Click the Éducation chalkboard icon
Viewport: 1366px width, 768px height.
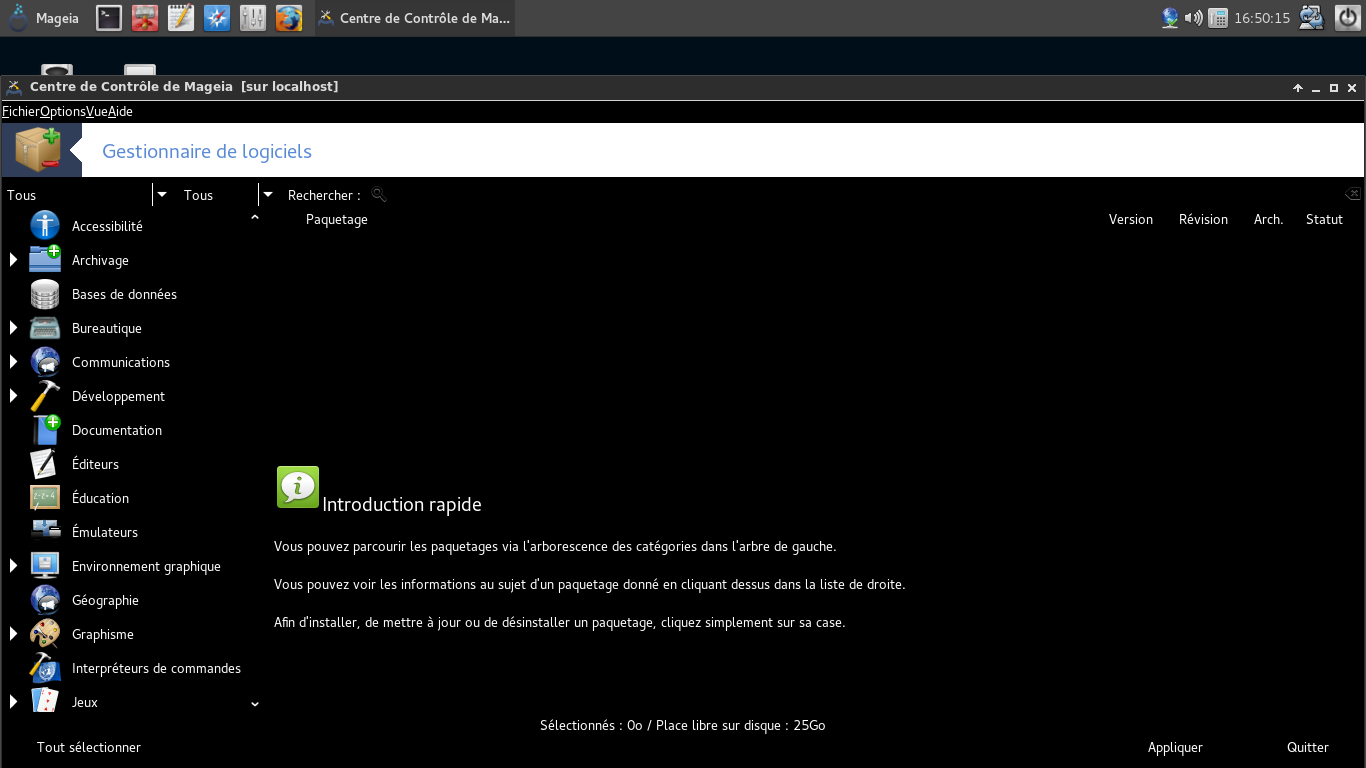45,498
